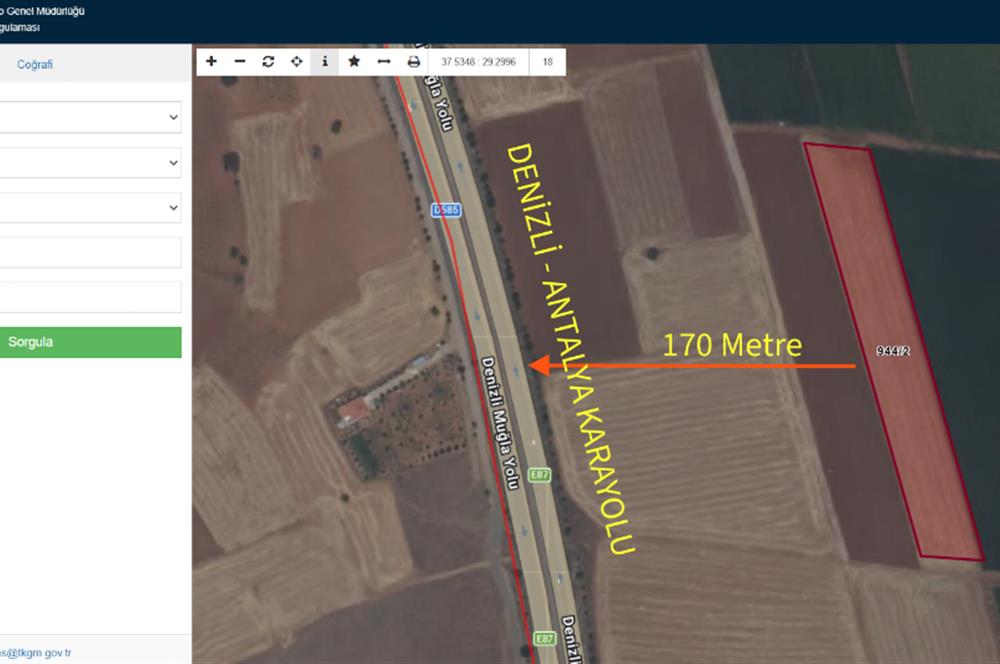Open the topmost dropdown in the query form
The height and width of the screenshot is (664, 1000).
click(x=89, y=117)
